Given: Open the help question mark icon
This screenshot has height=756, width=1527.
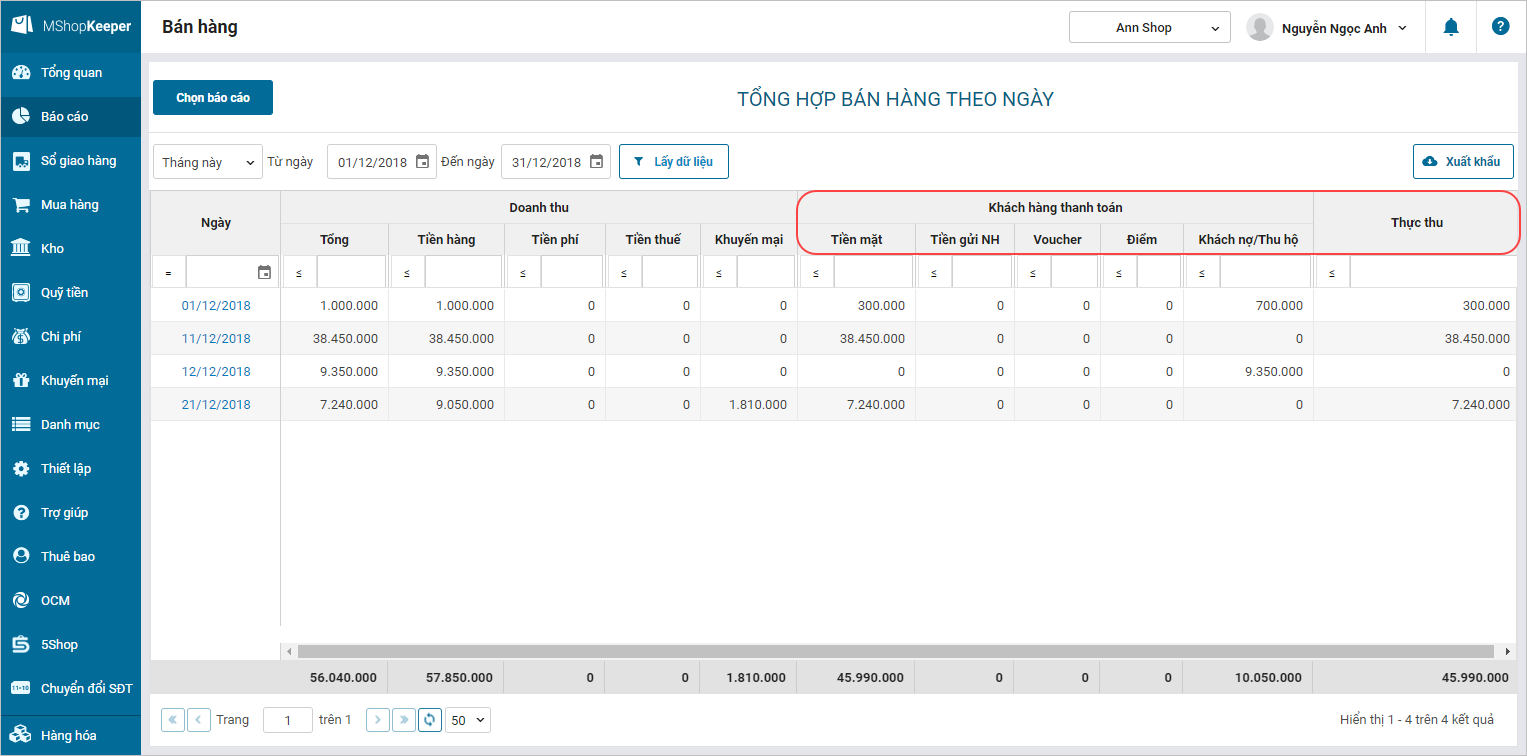Looking at the screenshot, I should tap(1500, 27).
